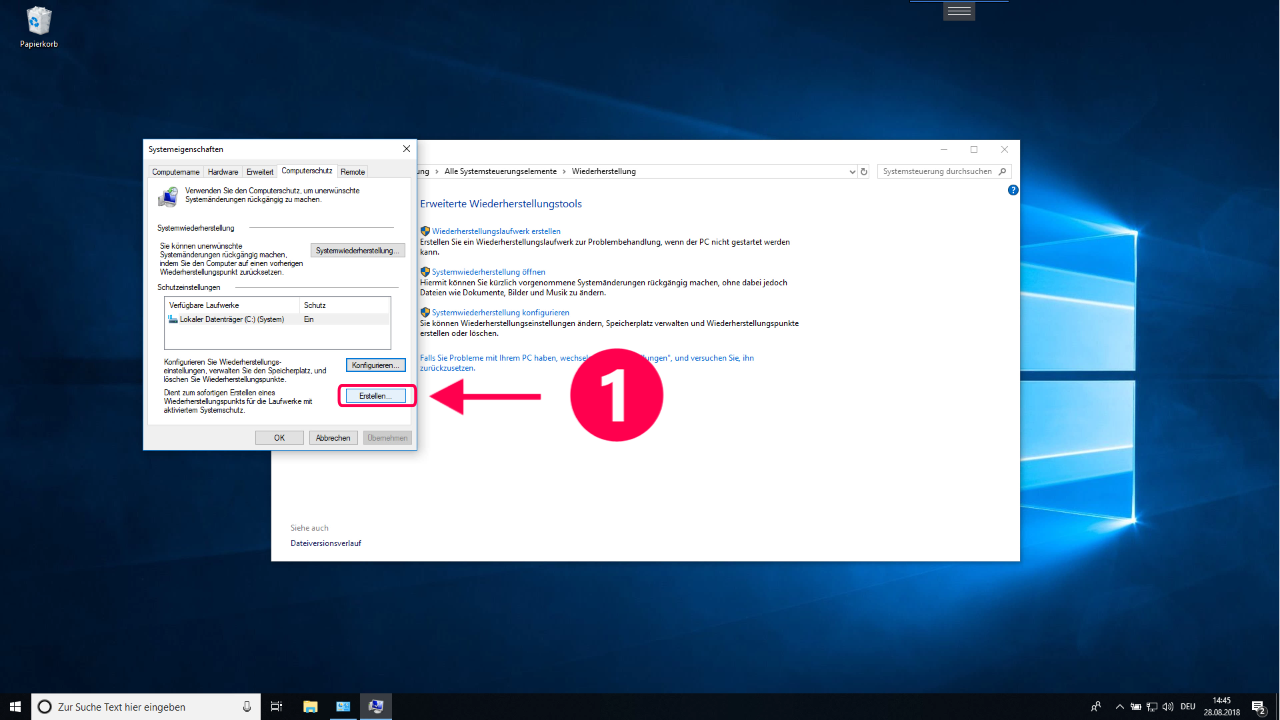Click the battery power tray icon

coord(1137,706)
